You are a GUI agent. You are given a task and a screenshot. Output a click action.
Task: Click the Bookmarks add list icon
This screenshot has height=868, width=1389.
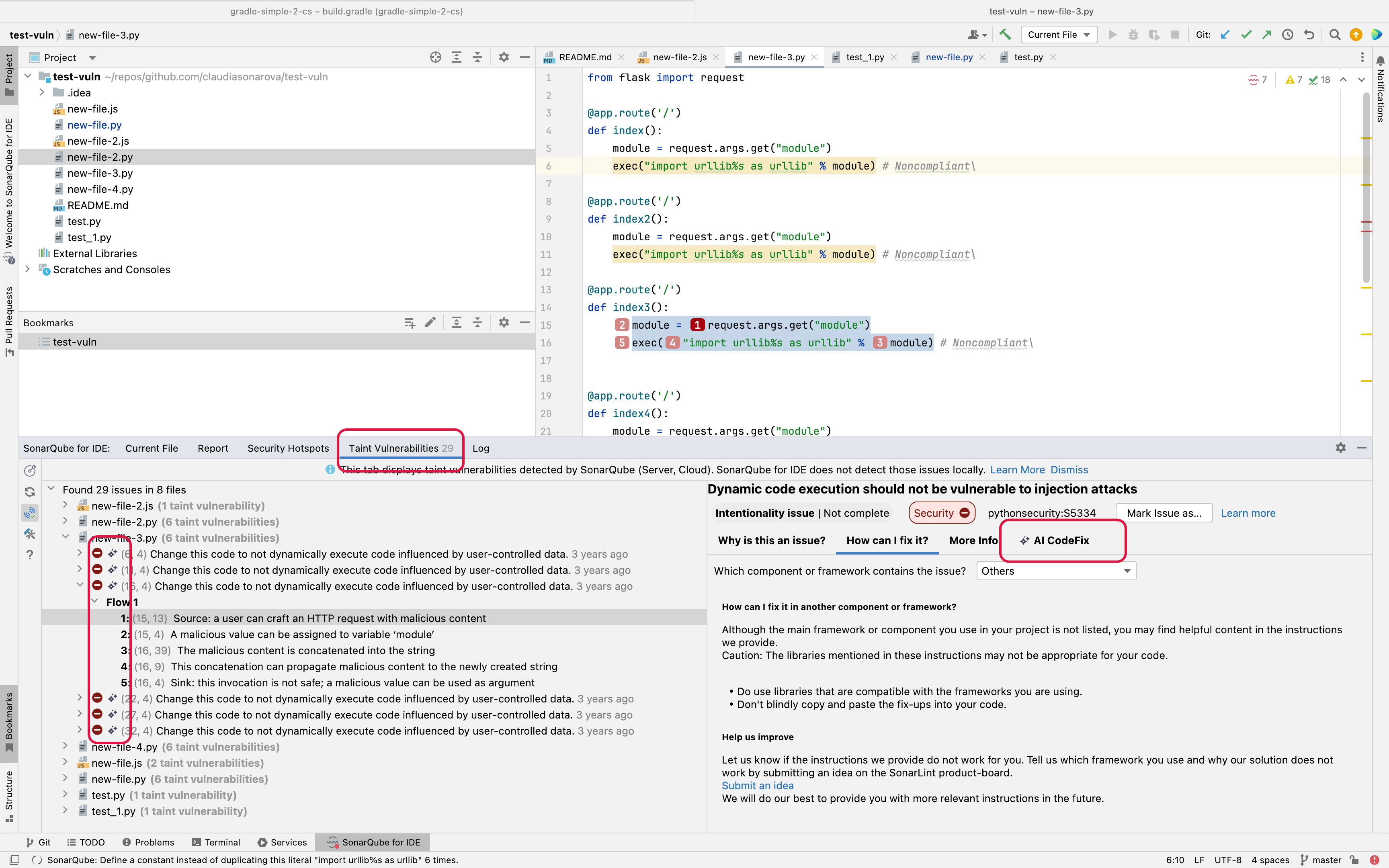click(410, 323)
